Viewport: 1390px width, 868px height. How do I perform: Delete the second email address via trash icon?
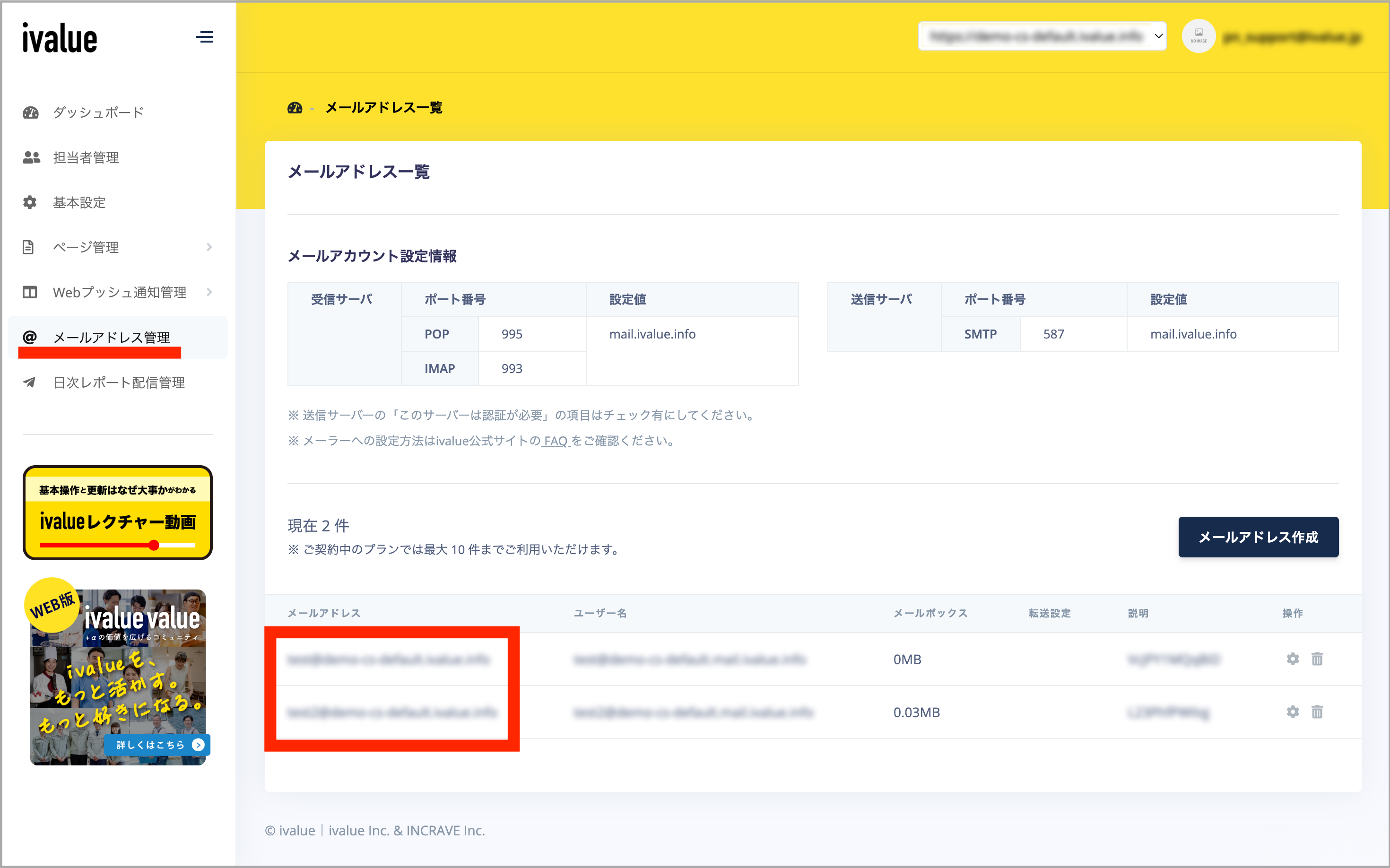1318,712
